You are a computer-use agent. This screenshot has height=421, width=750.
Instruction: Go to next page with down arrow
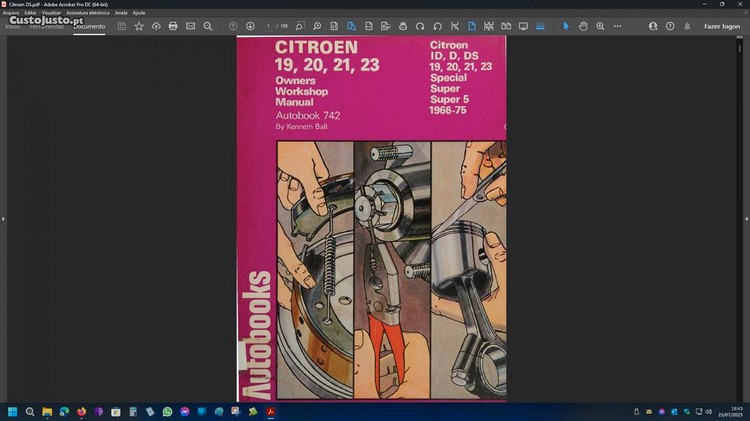250,26
